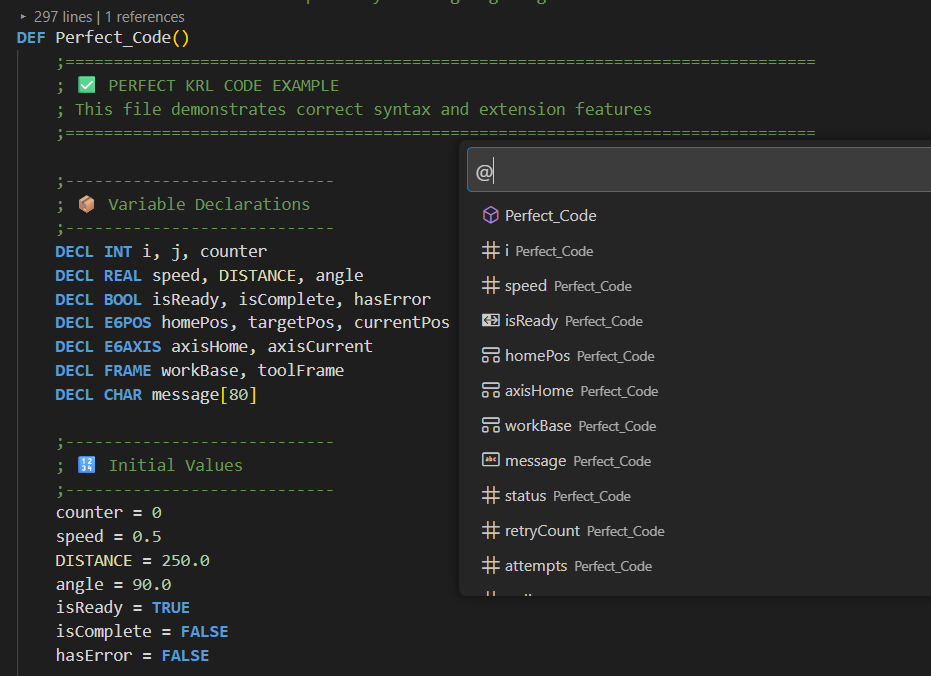Click FALSE in hasError assignment
The width and height of the screenshot is (931, 676).
coord(185,655)
